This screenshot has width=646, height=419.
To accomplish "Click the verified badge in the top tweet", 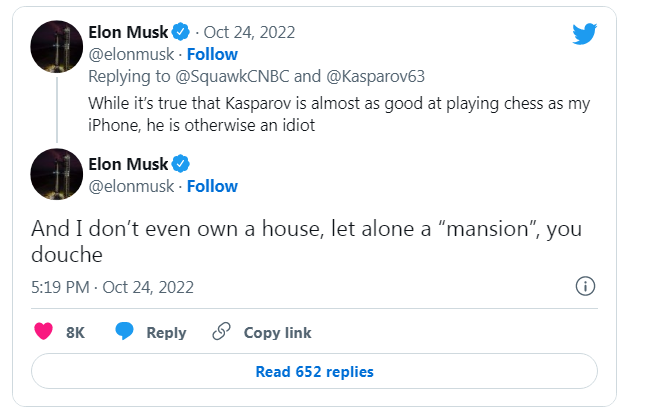I will pos(182,33).
